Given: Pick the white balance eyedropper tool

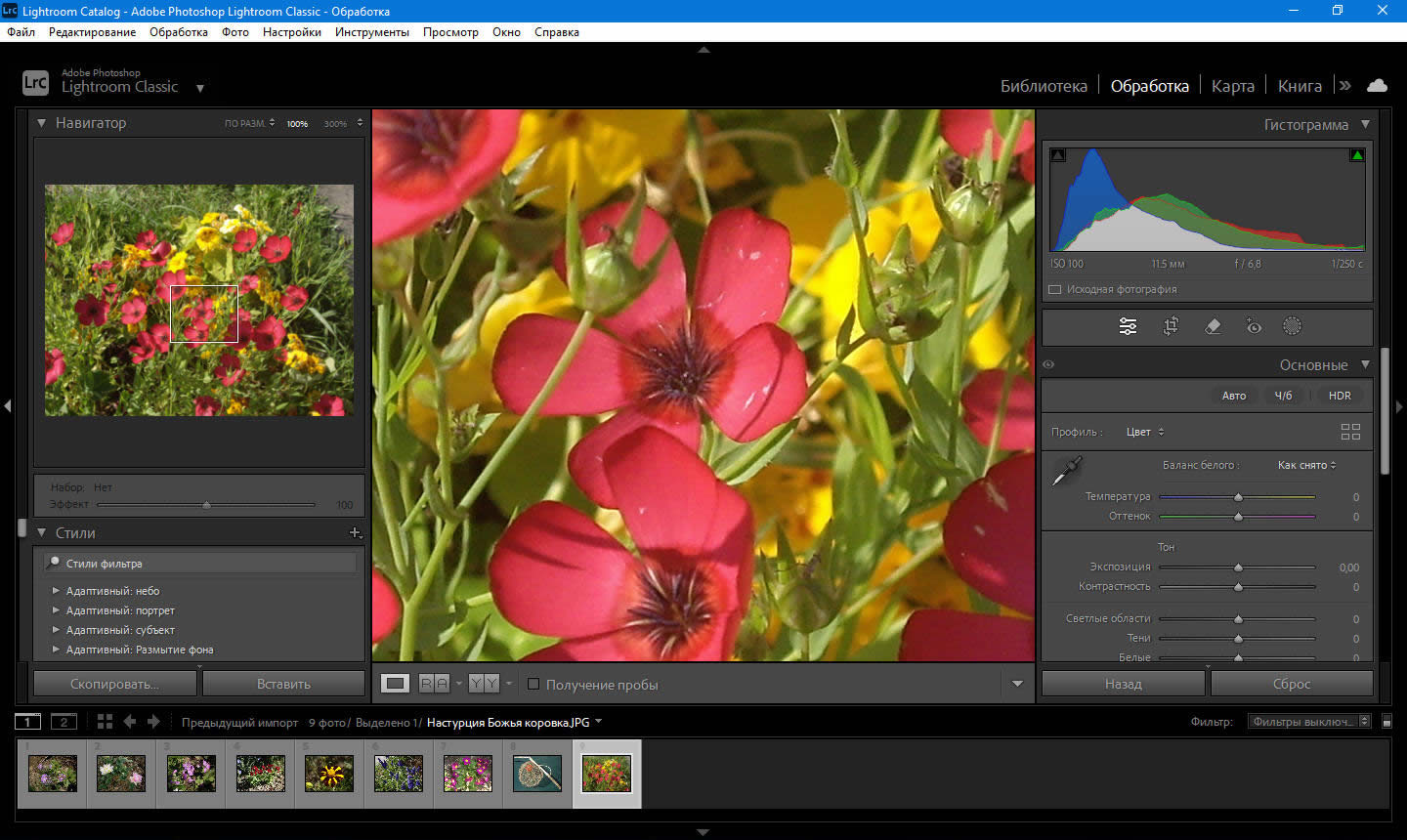Looking at the screenshot, I should coord(1066,471).
